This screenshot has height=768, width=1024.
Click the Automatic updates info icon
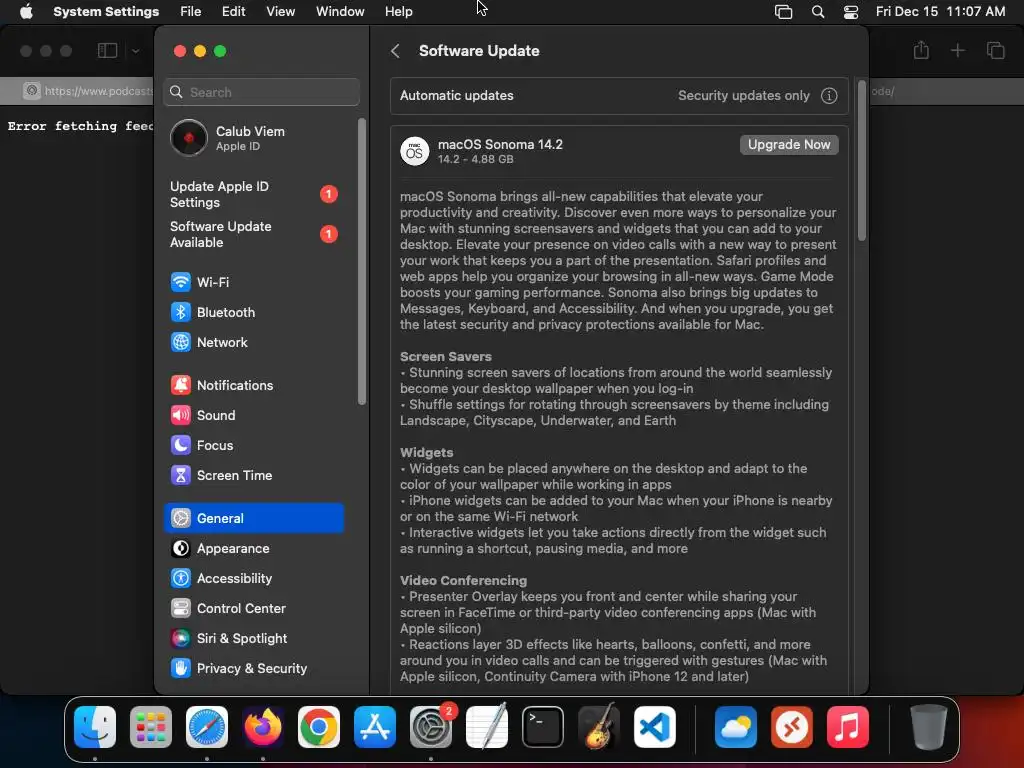pos(829,96)
